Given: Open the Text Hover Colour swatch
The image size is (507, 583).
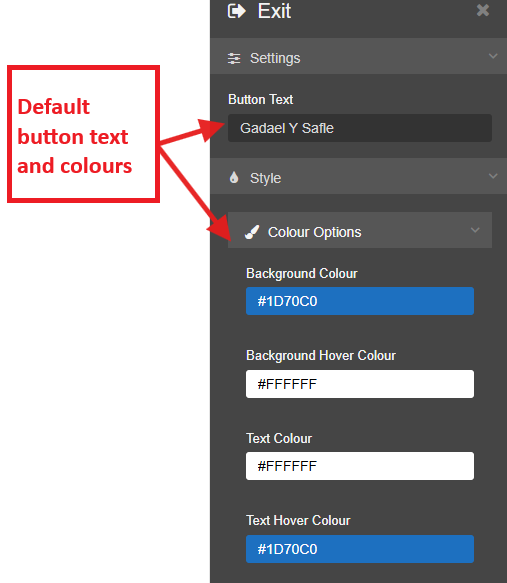Looking at the screenshot, I should pyautogui.click(x=360, y=549).
